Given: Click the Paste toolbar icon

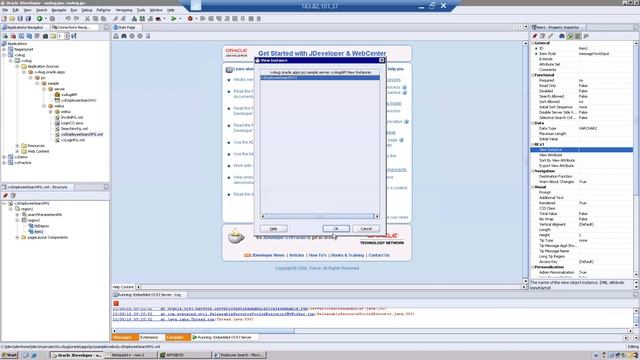Looking at the screenshot, I should pyautogui.click(x=104, y=18).
